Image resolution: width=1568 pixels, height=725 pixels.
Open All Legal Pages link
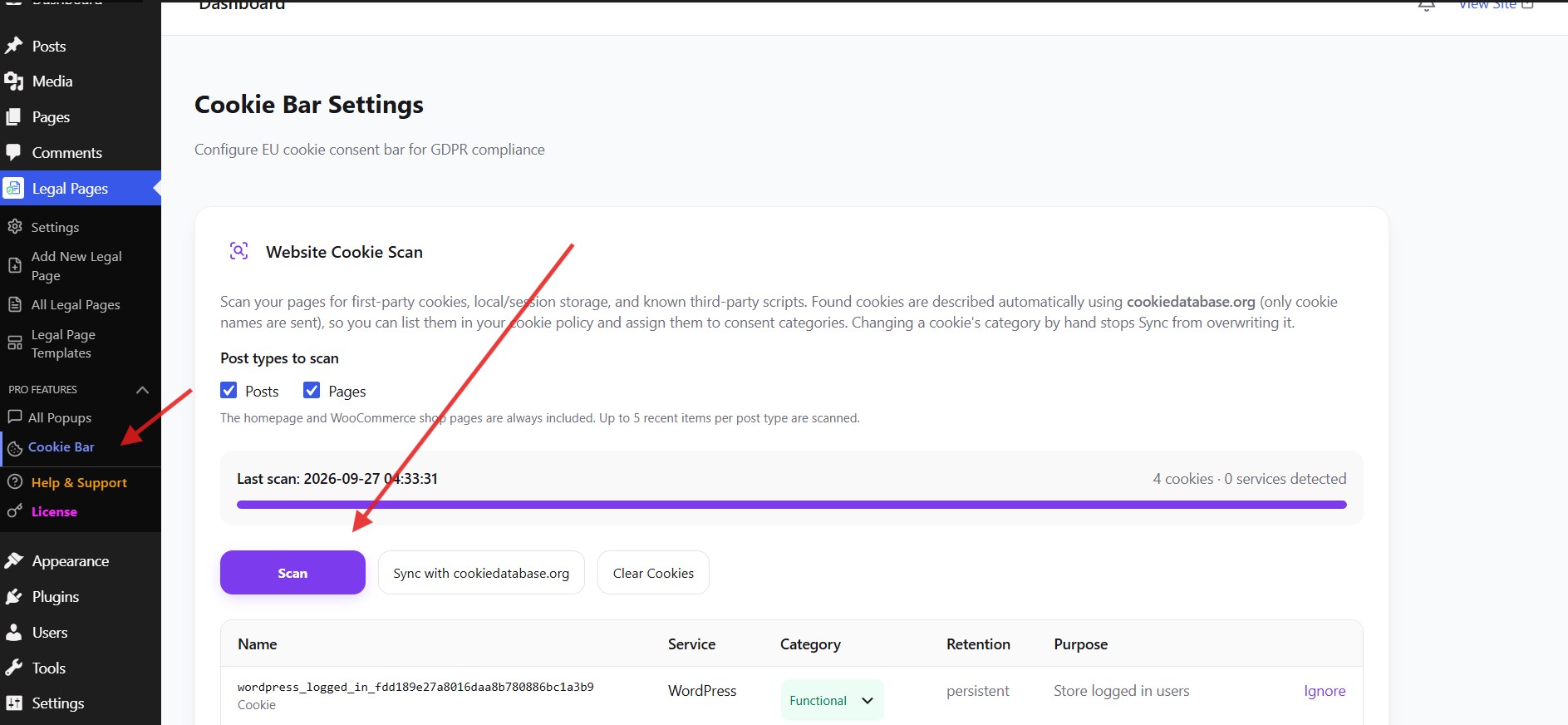click(x=76, y=305)
